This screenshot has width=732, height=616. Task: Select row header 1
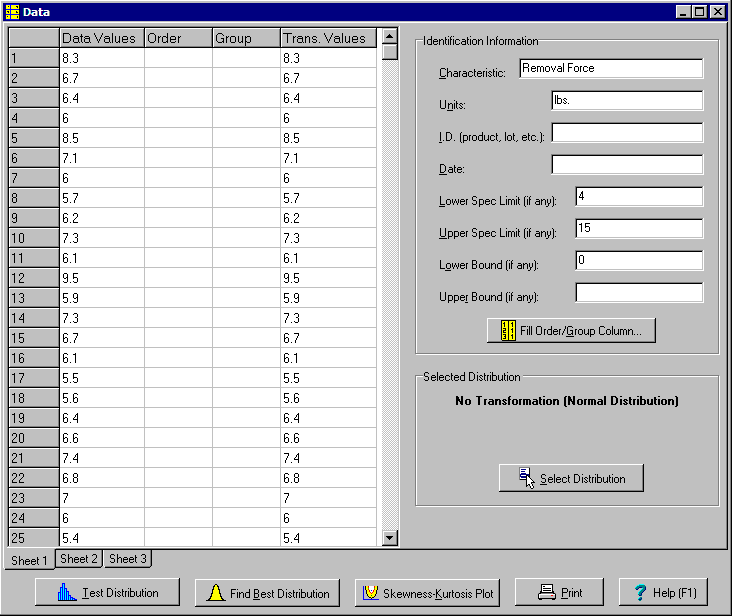(34, 58)
